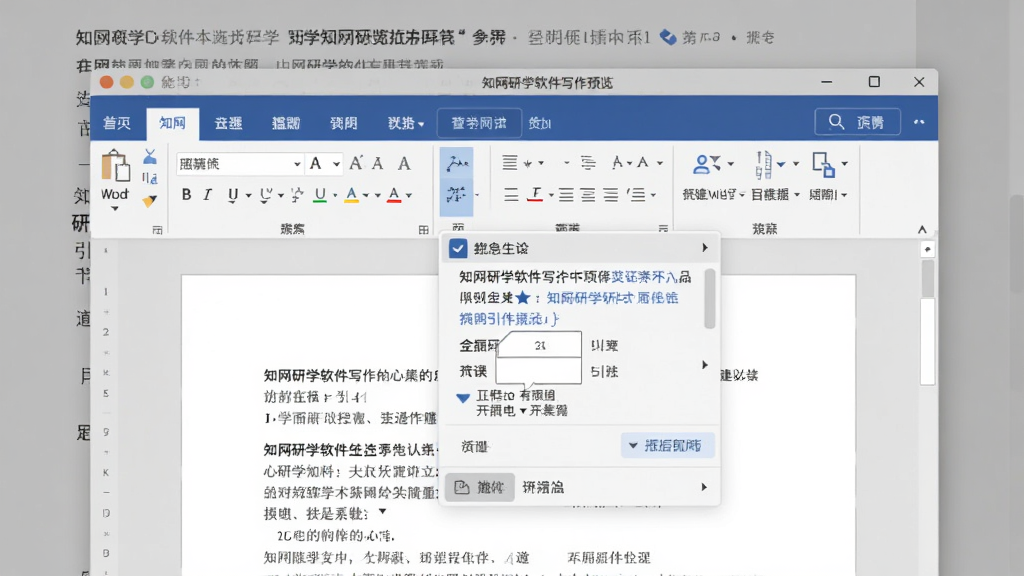Click the popup input field showing 31
1024x576 pixels.
click(x=539, y=345)
